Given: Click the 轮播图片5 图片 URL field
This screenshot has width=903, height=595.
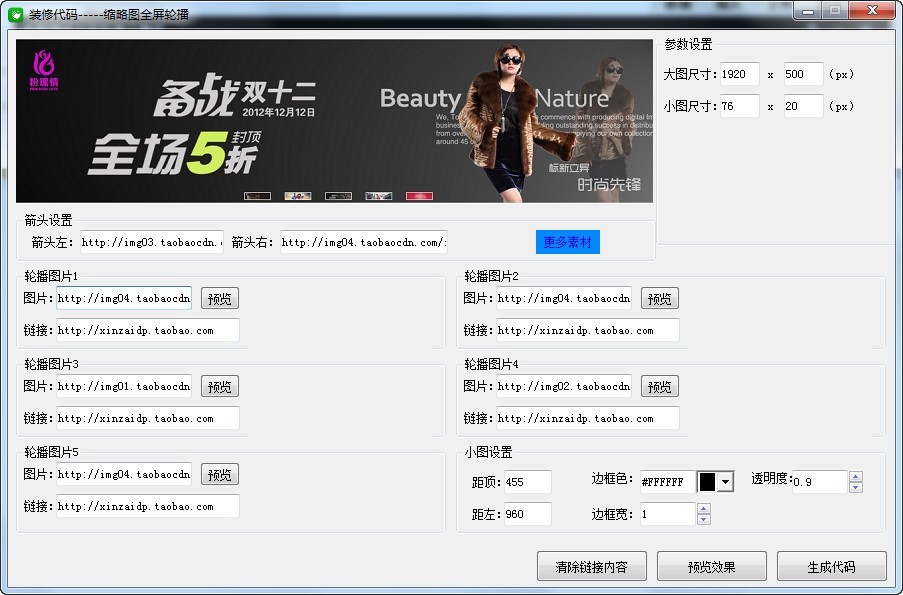Looking at the screenshot, I should click(124, 475).
